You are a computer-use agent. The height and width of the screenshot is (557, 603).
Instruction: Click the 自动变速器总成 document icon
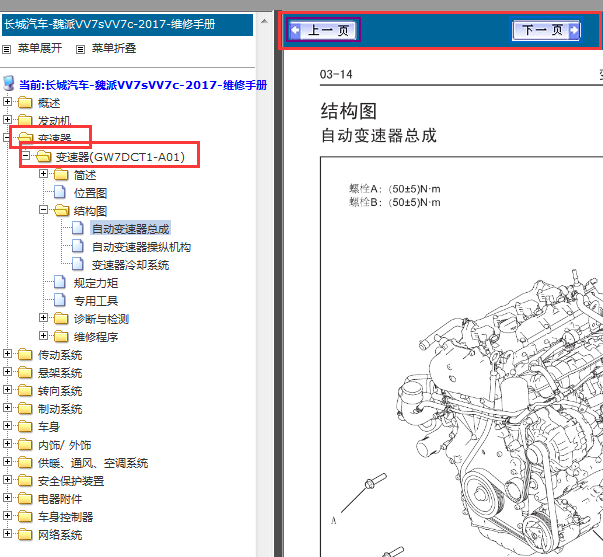point(78,228)
